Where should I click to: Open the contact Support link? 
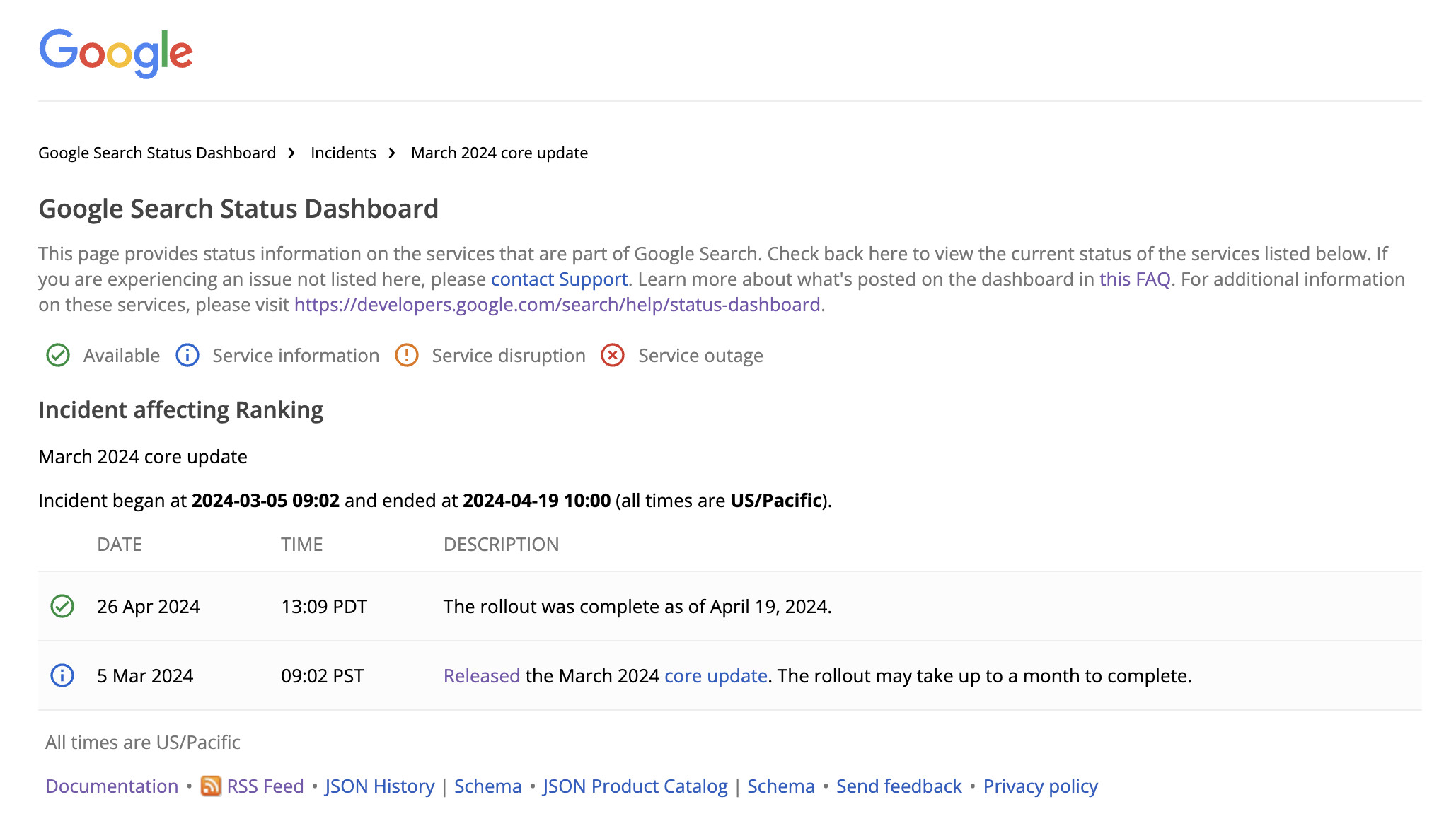pyautogui.click(x=558, y=279)
